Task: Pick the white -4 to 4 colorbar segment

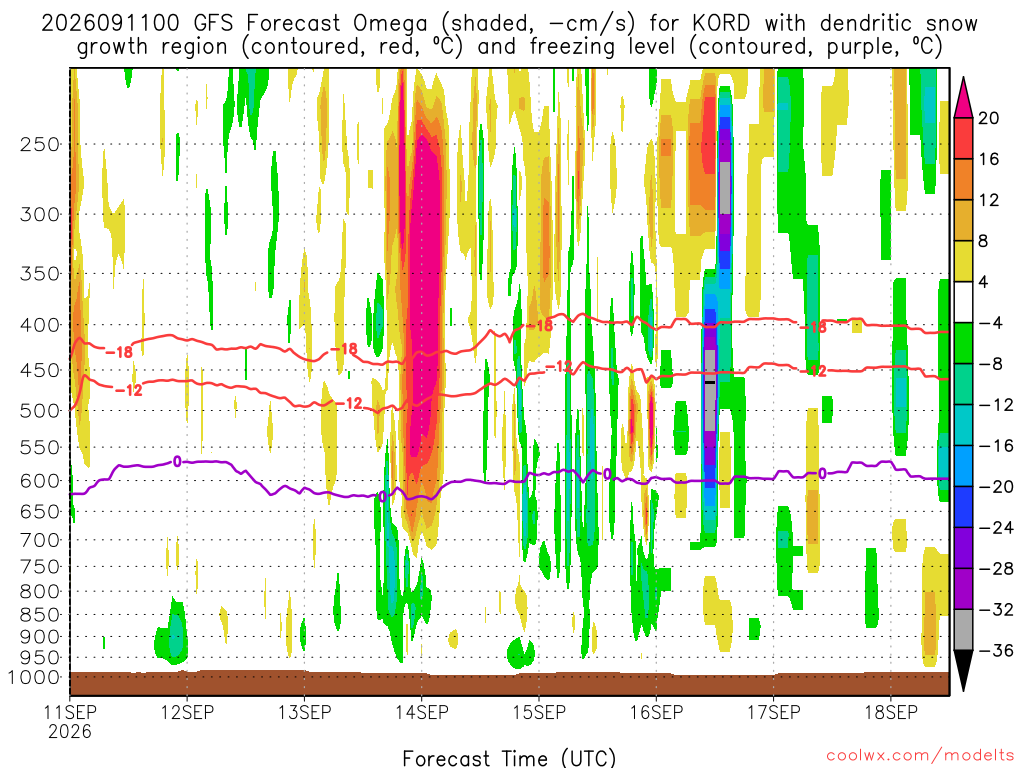Action: point(963,302)
